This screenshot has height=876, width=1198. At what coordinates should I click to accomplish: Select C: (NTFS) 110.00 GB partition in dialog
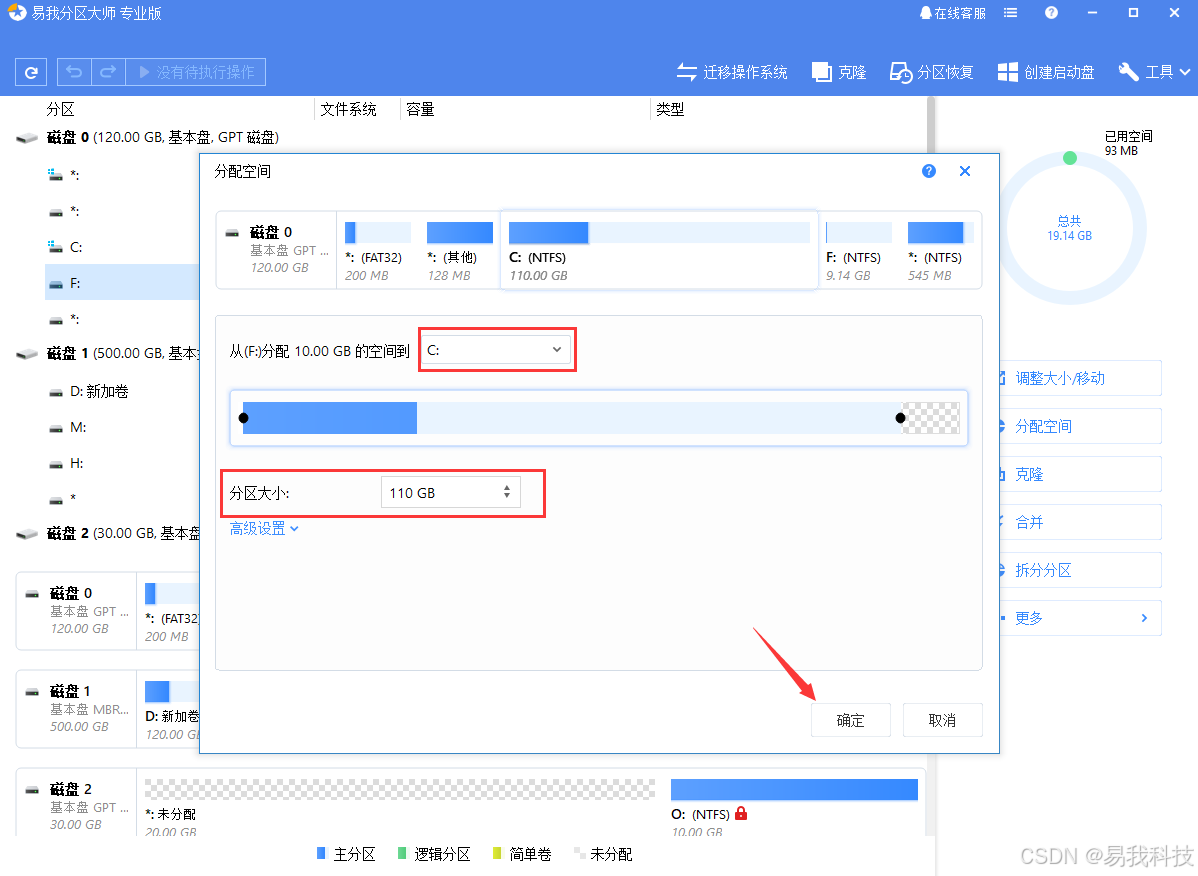[659, 251]
